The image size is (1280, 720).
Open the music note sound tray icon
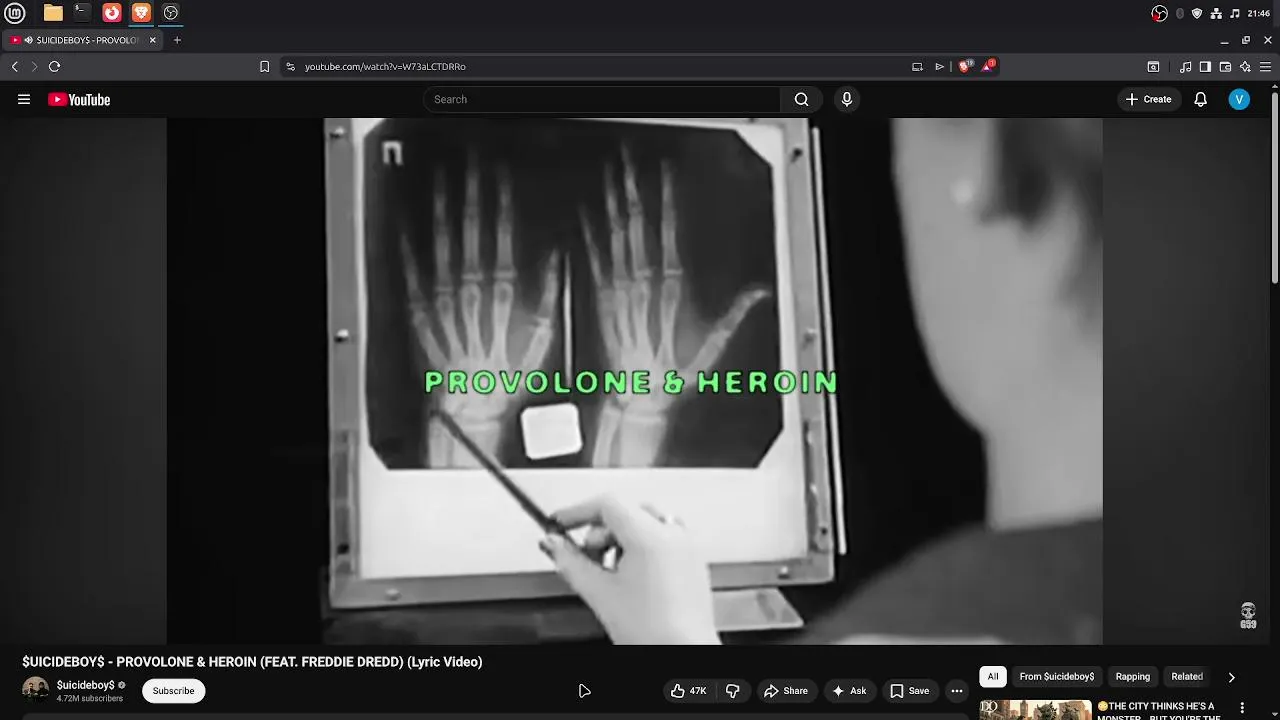(1235, 13)
